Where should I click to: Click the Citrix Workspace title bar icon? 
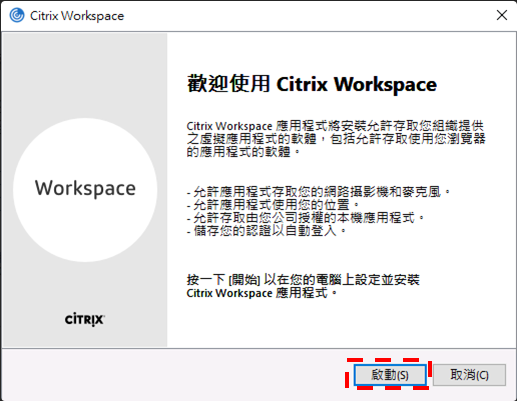pyautogui.click(x=17, y=15)
